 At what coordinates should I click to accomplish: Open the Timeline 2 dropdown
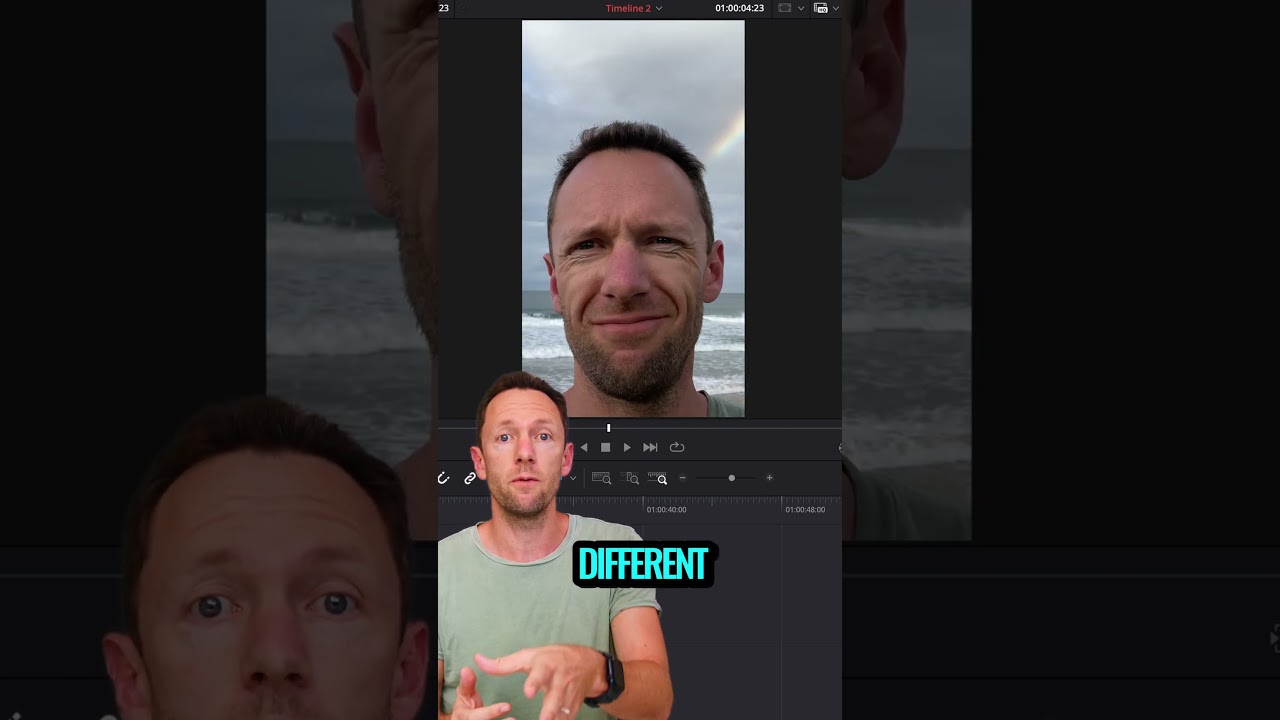(658, 8)
